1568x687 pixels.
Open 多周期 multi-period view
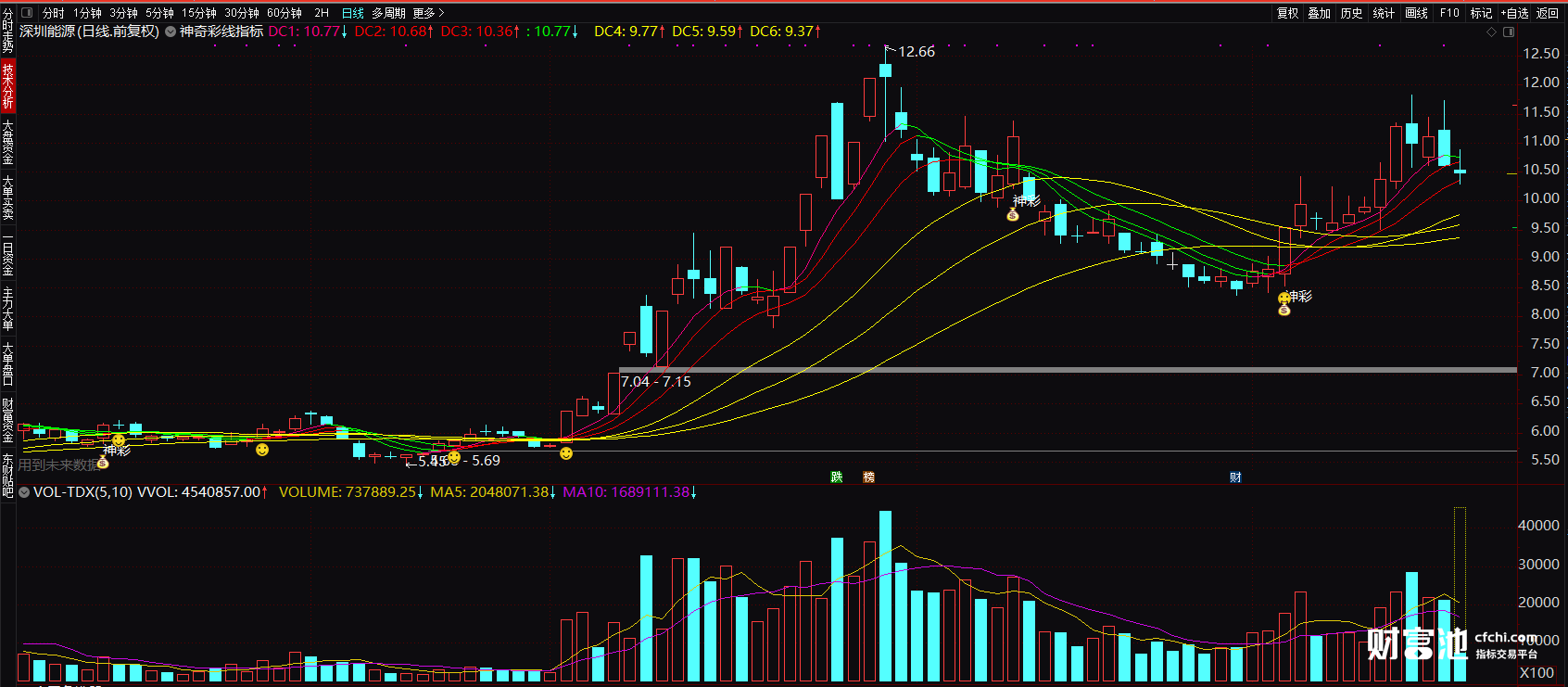pyautogui.click(x=388, y=13)
